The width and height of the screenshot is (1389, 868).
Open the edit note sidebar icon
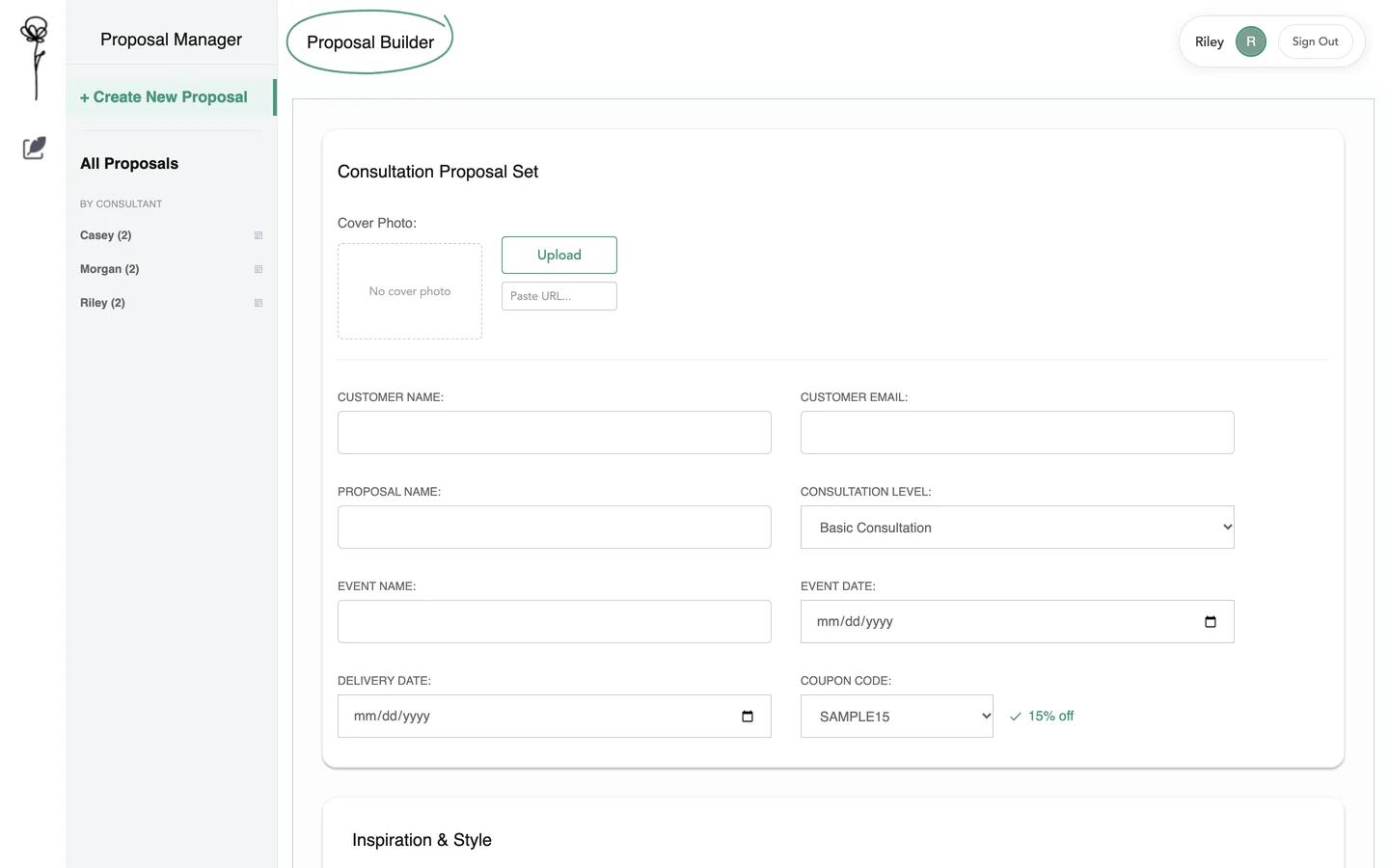35,148
